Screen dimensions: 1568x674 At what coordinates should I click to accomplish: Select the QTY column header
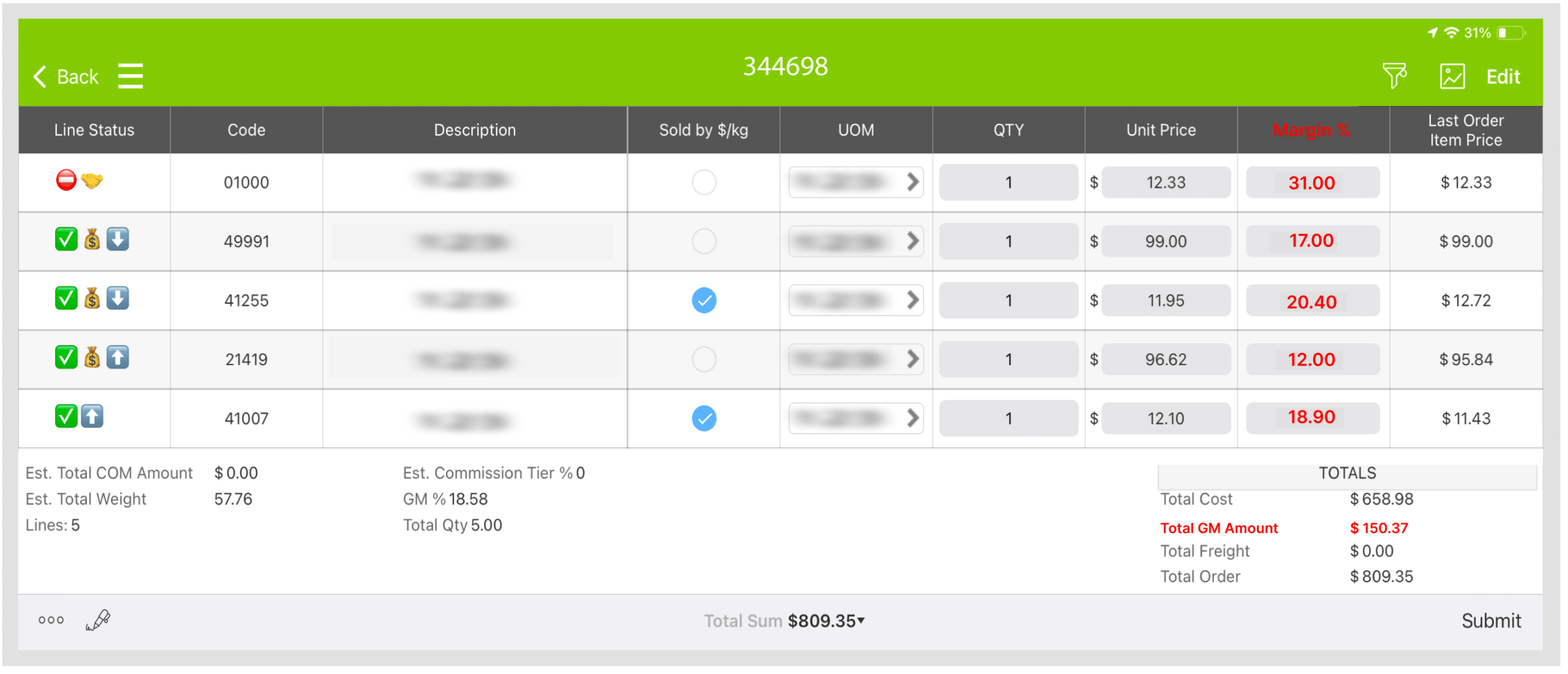[x=1008, y=130]
